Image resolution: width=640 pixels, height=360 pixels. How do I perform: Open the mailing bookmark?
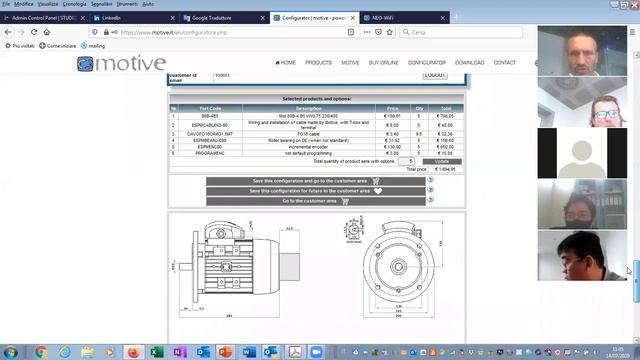[x=93, y=46]
